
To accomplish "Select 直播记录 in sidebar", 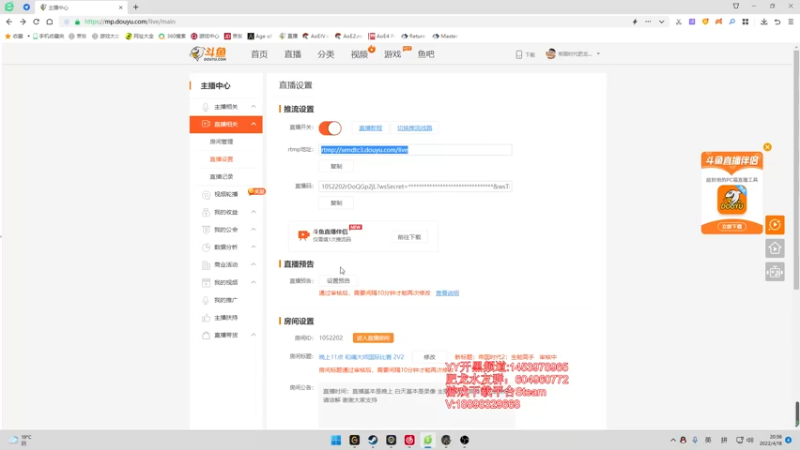I will (x=221, y=177).
